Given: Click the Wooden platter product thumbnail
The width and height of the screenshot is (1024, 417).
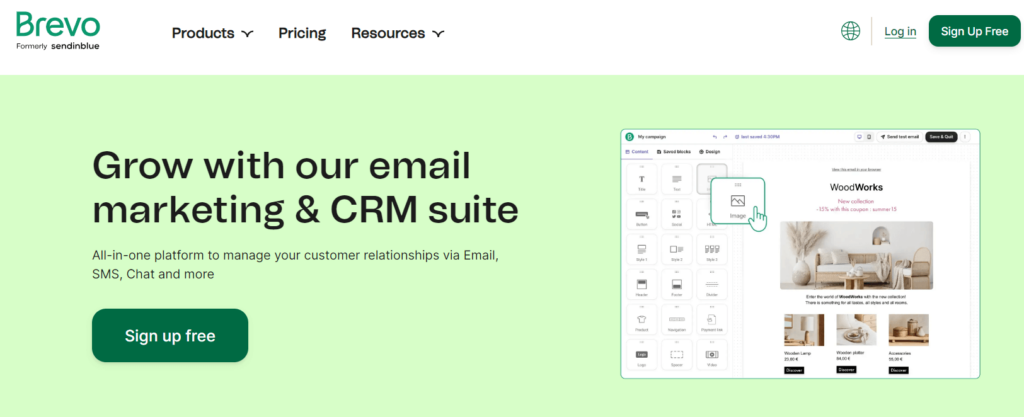Looking at the screenshot, I should point(856,330).
